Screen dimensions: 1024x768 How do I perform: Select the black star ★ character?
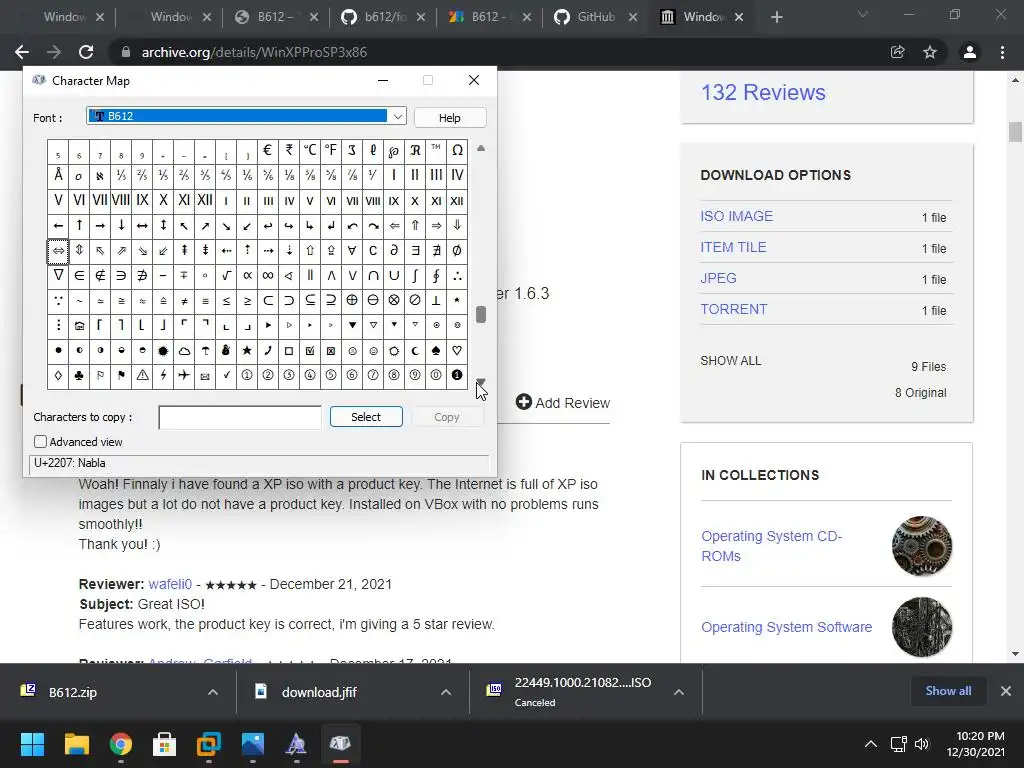click(247, 351)
